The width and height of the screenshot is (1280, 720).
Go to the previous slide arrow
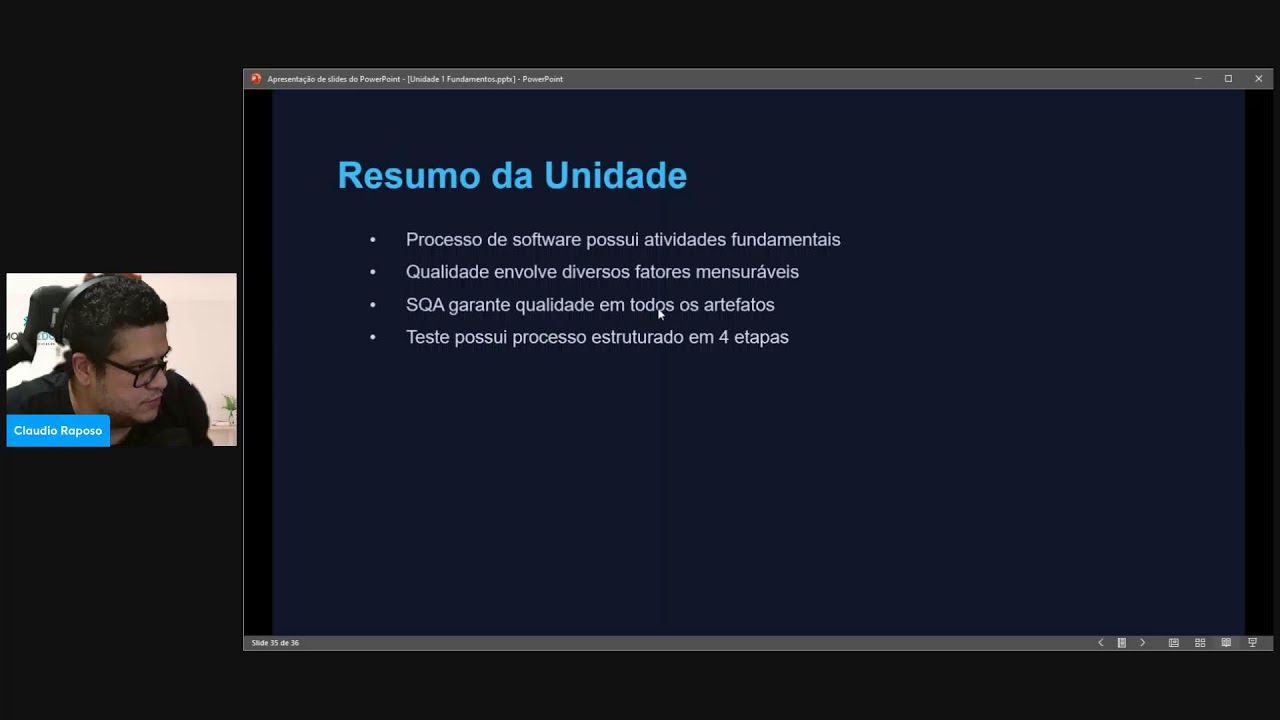[x=1101, y=643]
